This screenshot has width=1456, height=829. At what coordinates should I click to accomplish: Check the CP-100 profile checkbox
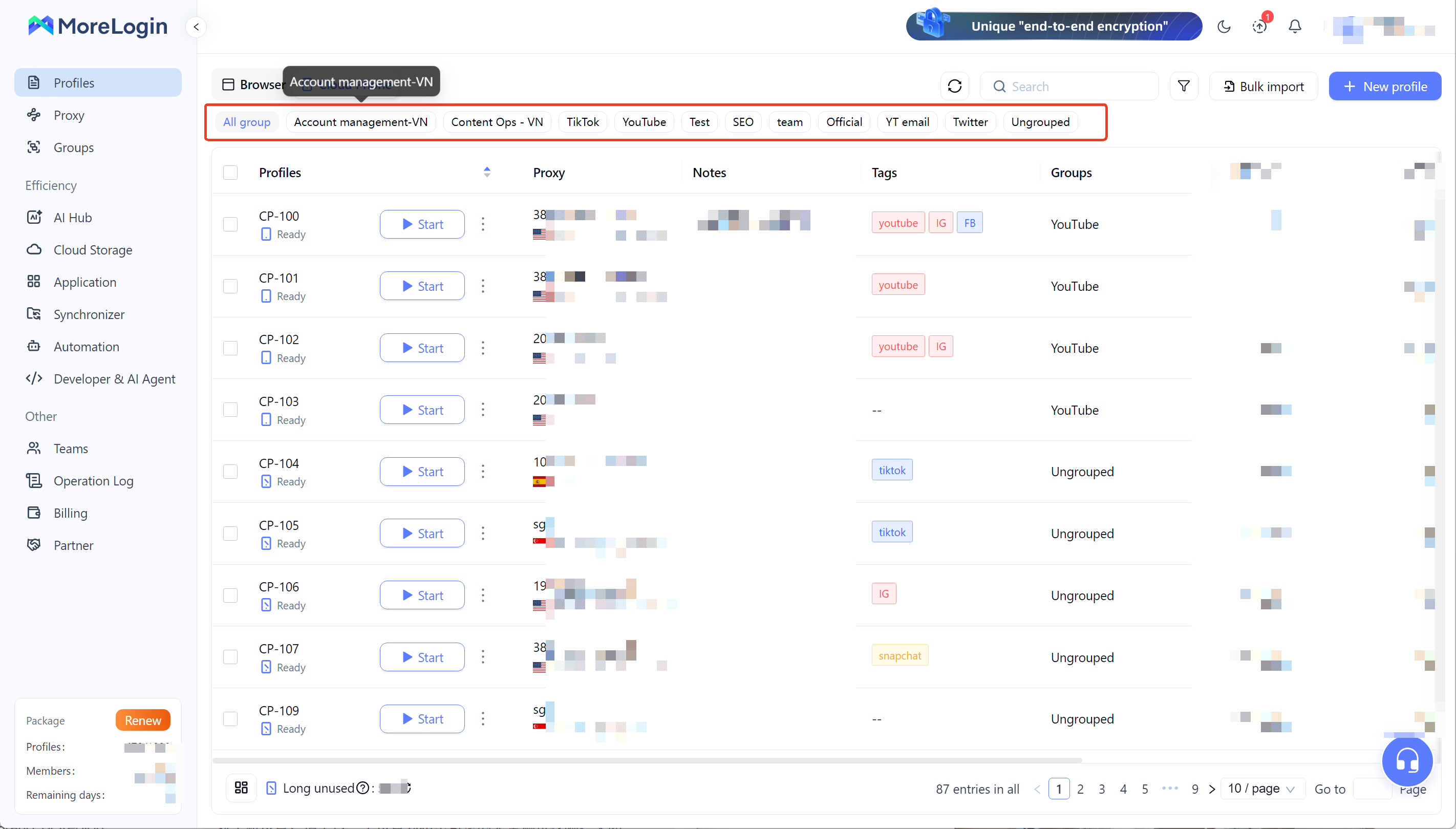[x=230, y=224]
